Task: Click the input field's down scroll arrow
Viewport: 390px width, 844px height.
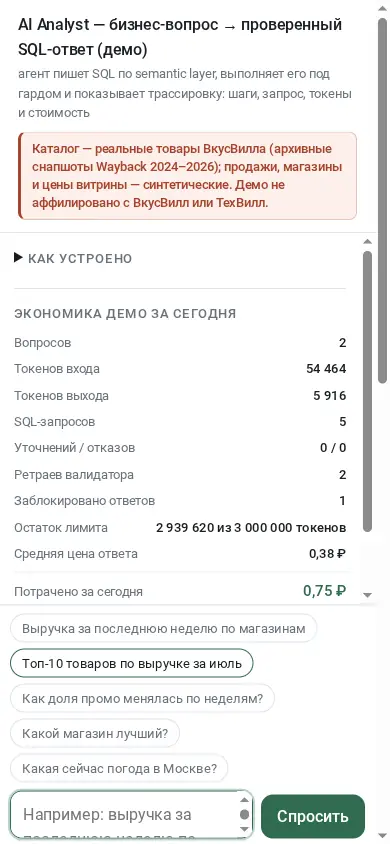Action: point(244,829)
